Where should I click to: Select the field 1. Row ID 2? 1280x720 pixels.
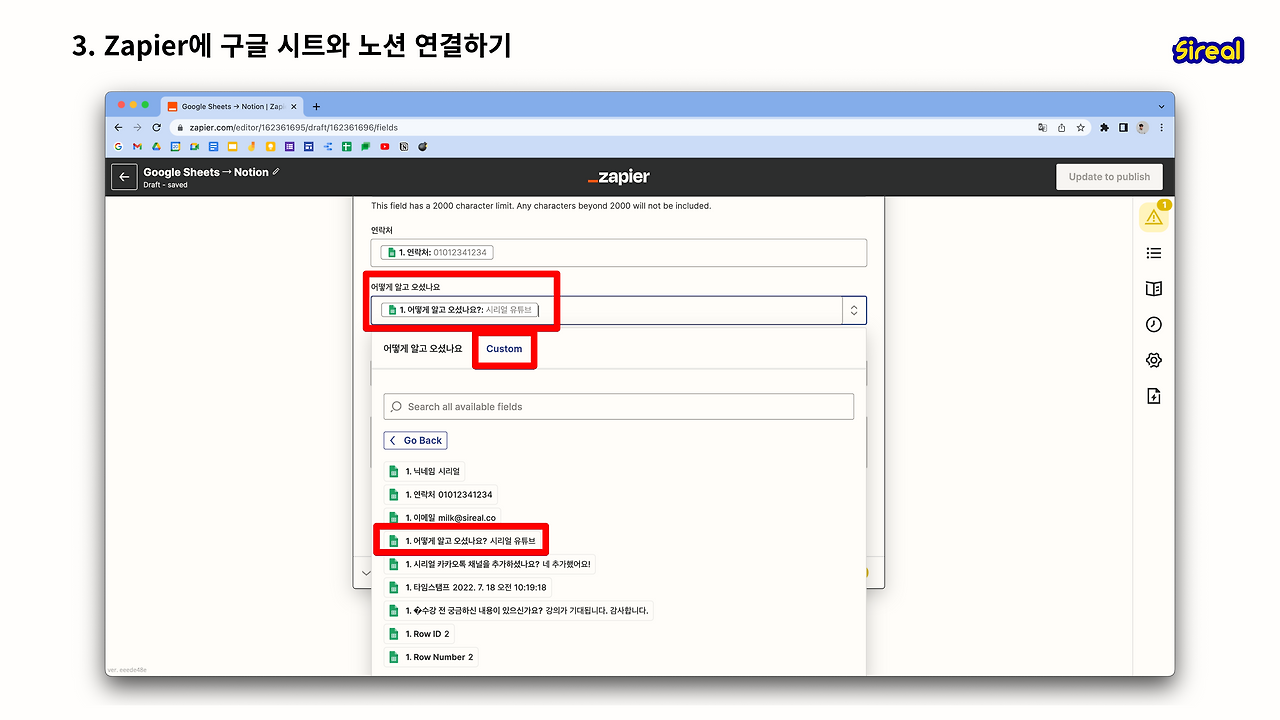click(419, 634)
